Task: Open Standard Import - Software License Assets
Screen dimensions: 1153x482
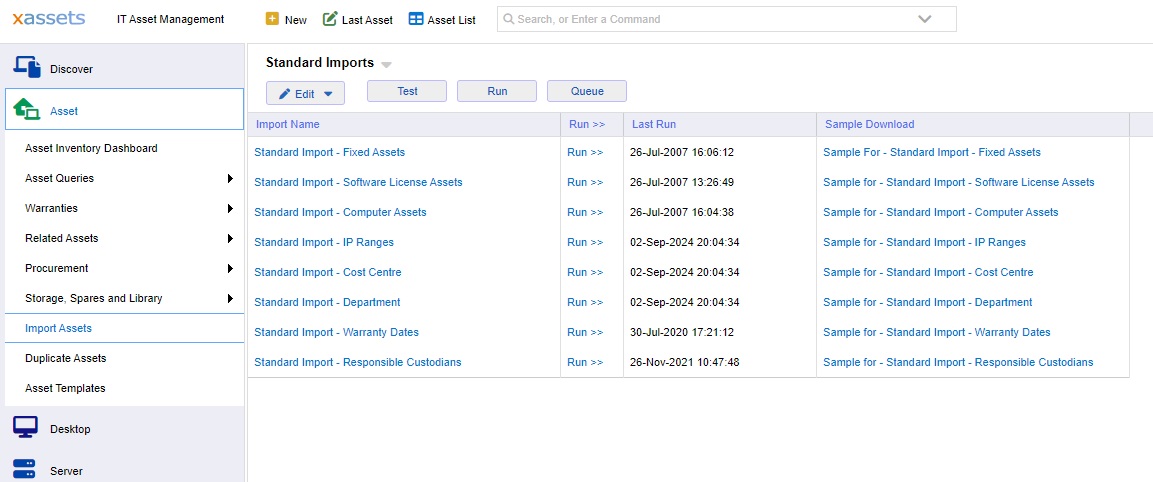Action: 358,182
